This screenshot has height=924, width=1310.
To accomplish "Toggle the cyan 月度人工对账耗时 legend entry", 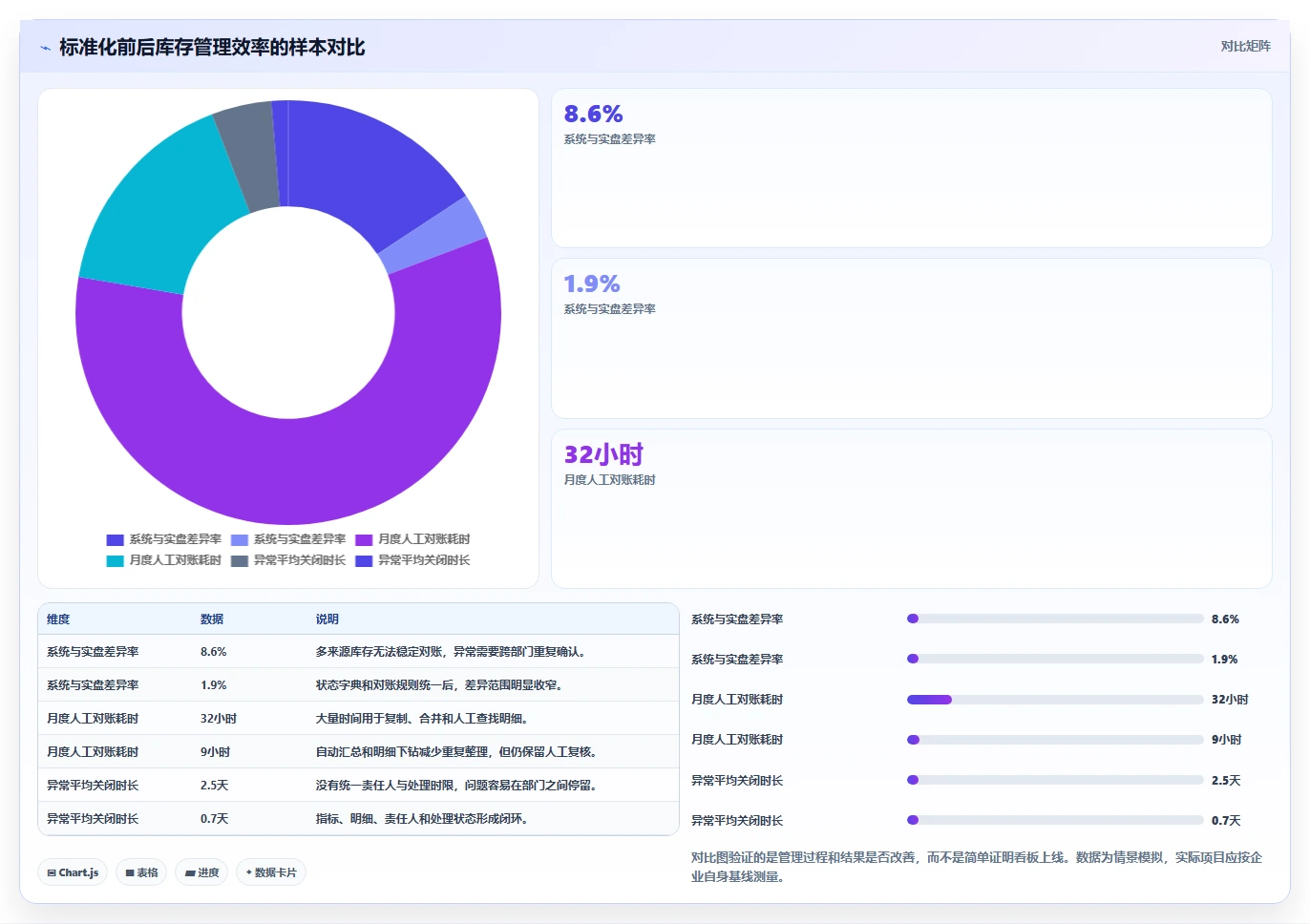I will point(164,560).
